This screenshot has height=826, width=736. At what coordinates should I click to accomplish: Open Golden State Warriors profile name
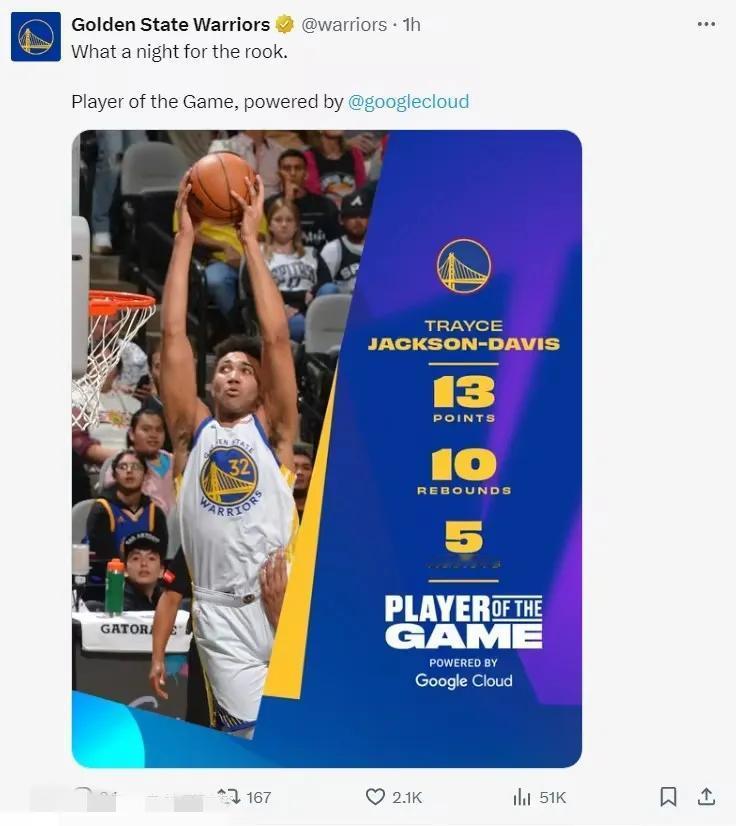coord(171,24)
